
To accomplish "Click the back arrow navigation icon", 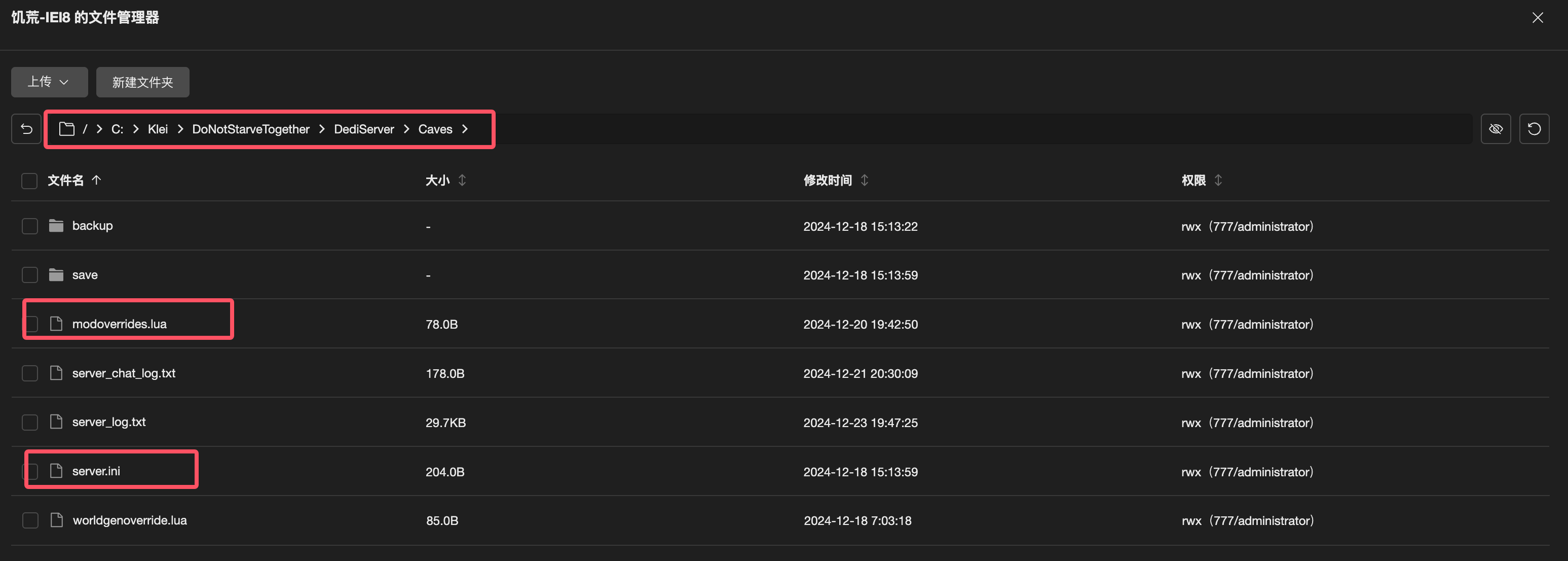I will point(26,128).
